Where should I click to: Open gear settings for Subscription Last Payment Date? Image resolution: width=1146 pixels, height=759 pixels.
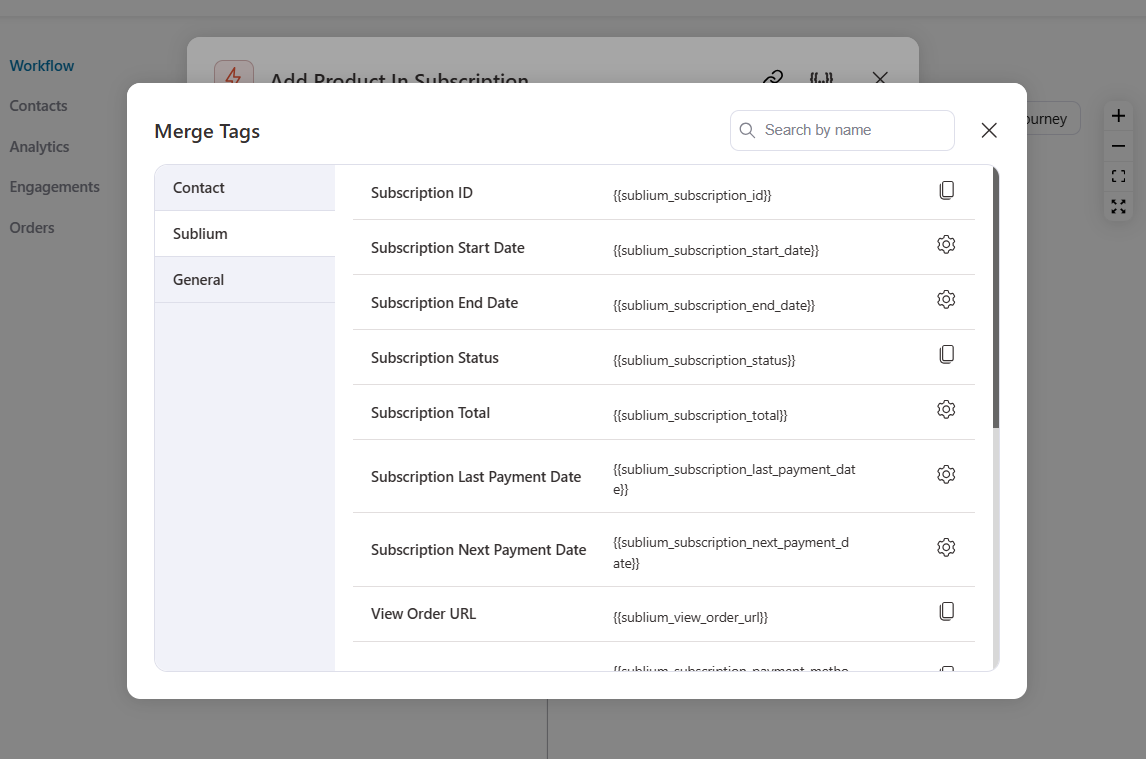[946, 474]
